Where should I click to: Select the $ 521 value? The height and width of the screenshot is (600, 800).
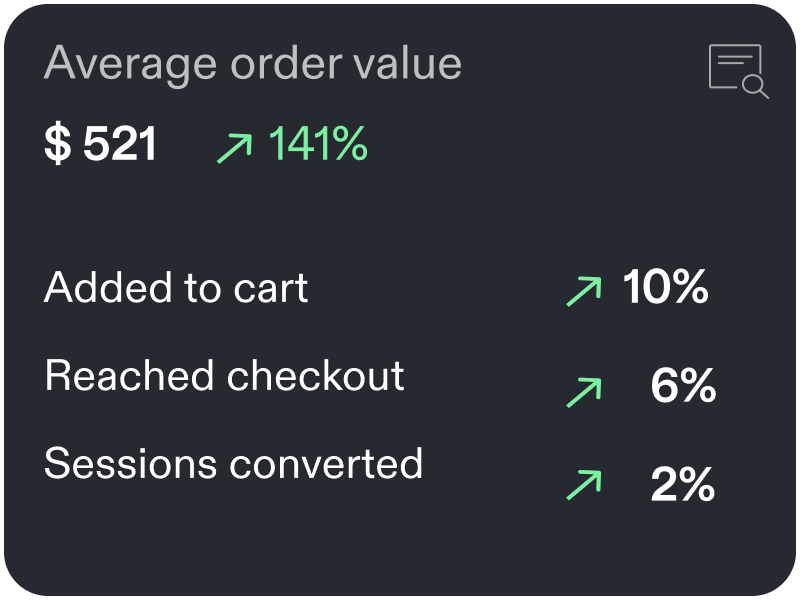pos(101,143)
